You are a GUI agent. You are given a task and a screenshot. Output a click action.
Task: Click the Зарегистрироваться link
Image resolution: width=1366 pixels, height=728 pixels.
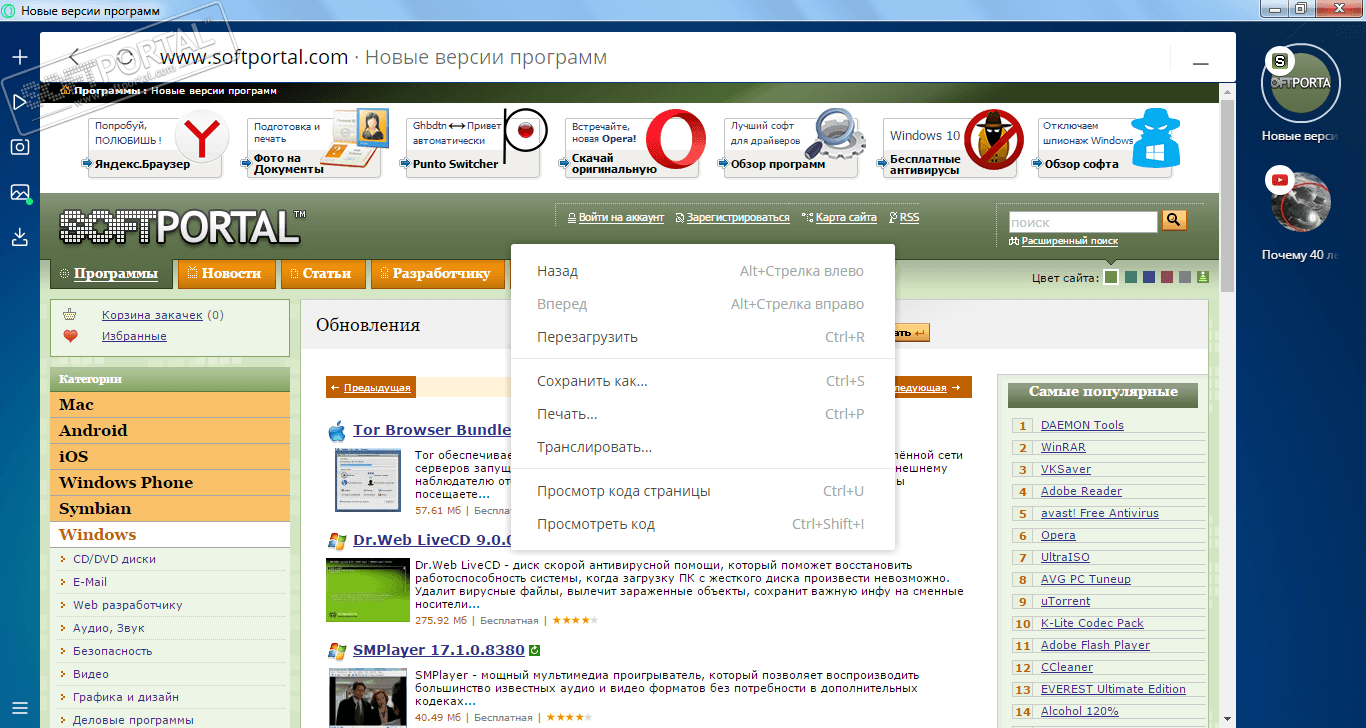738,217
